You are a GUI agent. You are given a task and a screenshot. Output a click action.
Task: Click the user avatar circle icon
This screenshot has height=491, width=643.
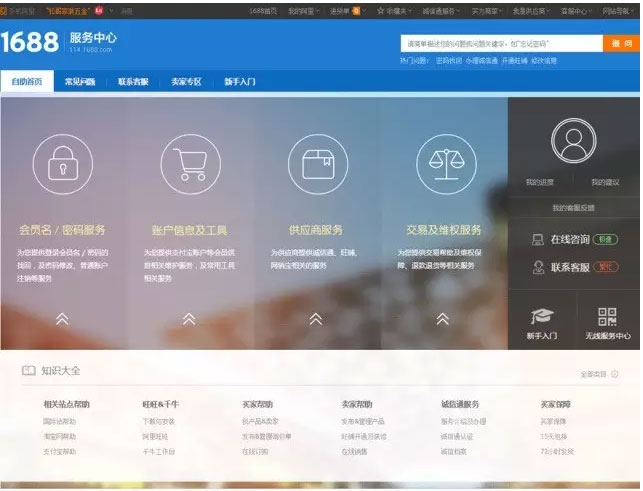[x=574, y=140]
